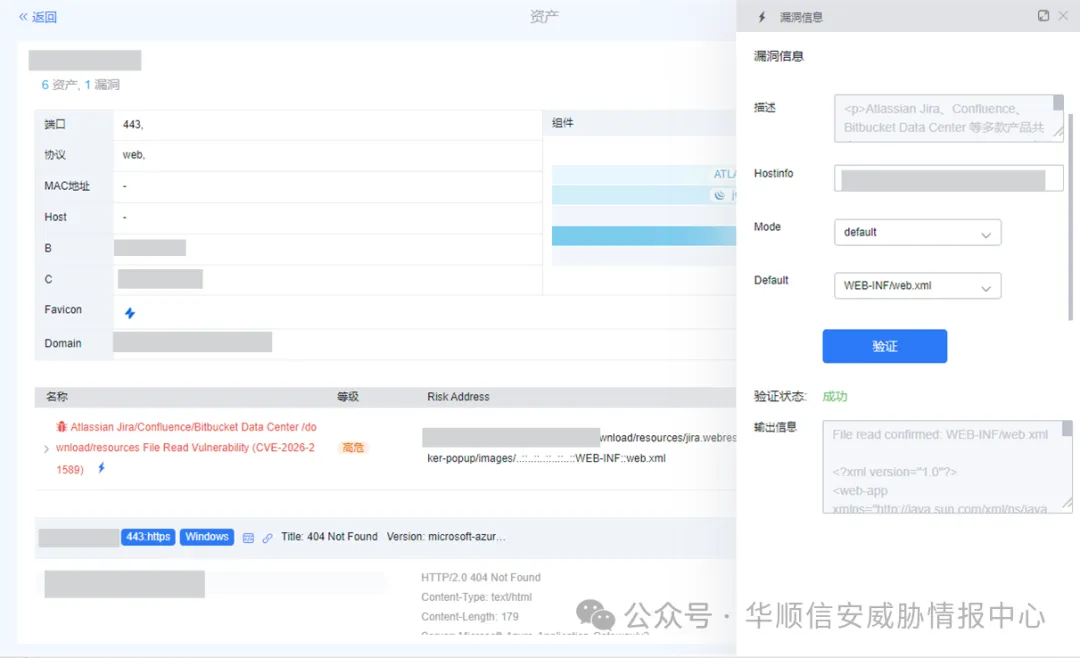
Task: Click the 资产 page title
Action: pyautogui.click(x=544, y=17)
